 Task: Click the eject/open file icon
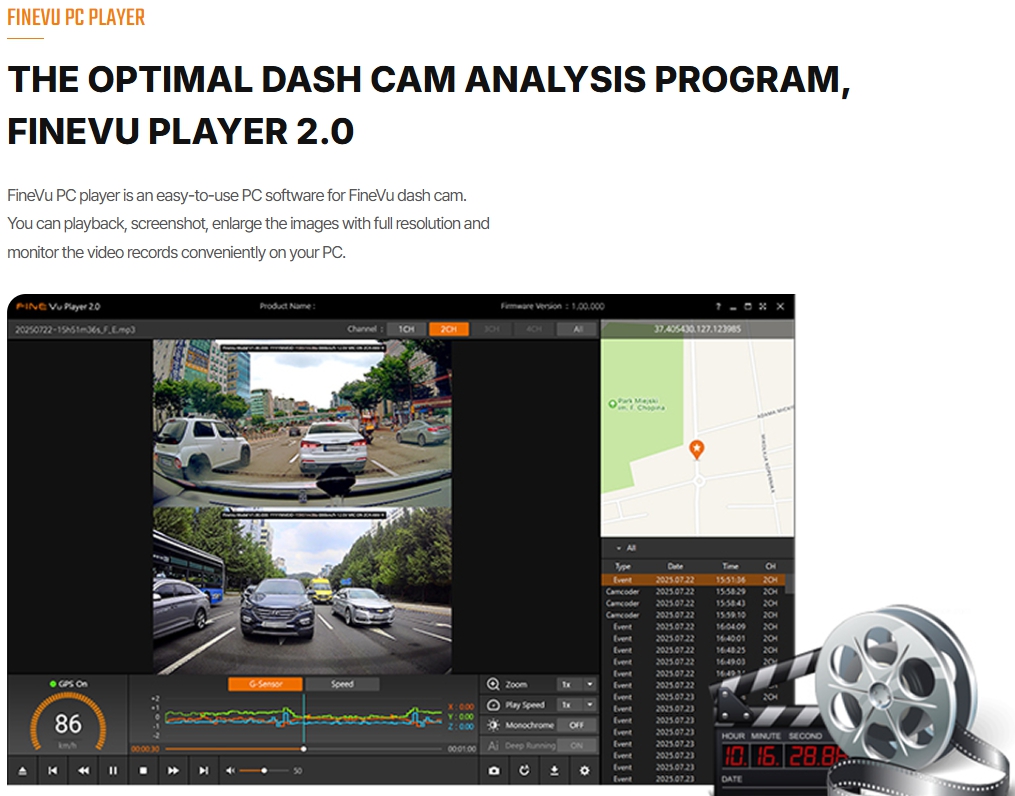pos(23,771)
